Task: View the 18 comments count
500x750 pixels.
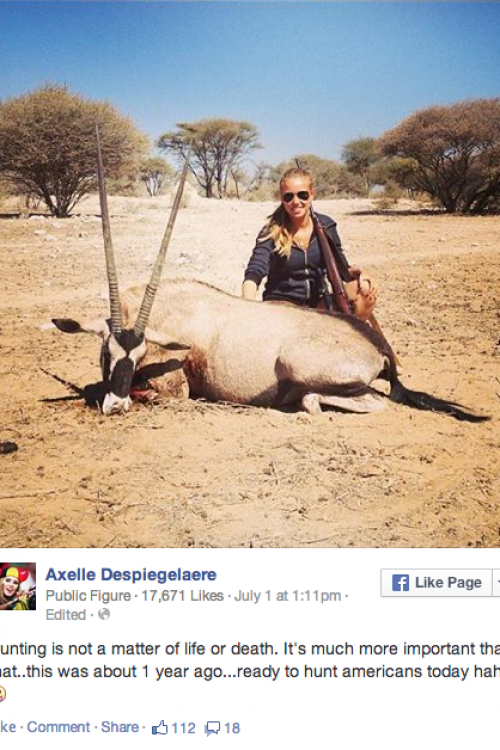Action: pyautogui.click(x=232, y=728)
